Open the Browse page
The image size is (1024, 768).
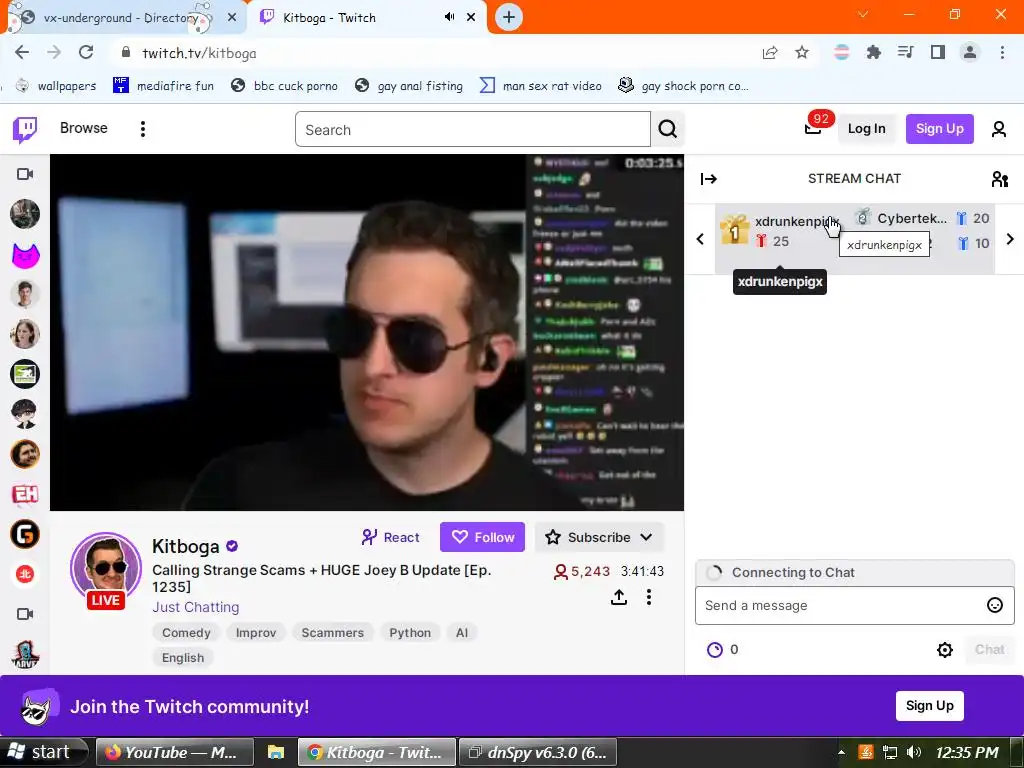tap(84, 128)
